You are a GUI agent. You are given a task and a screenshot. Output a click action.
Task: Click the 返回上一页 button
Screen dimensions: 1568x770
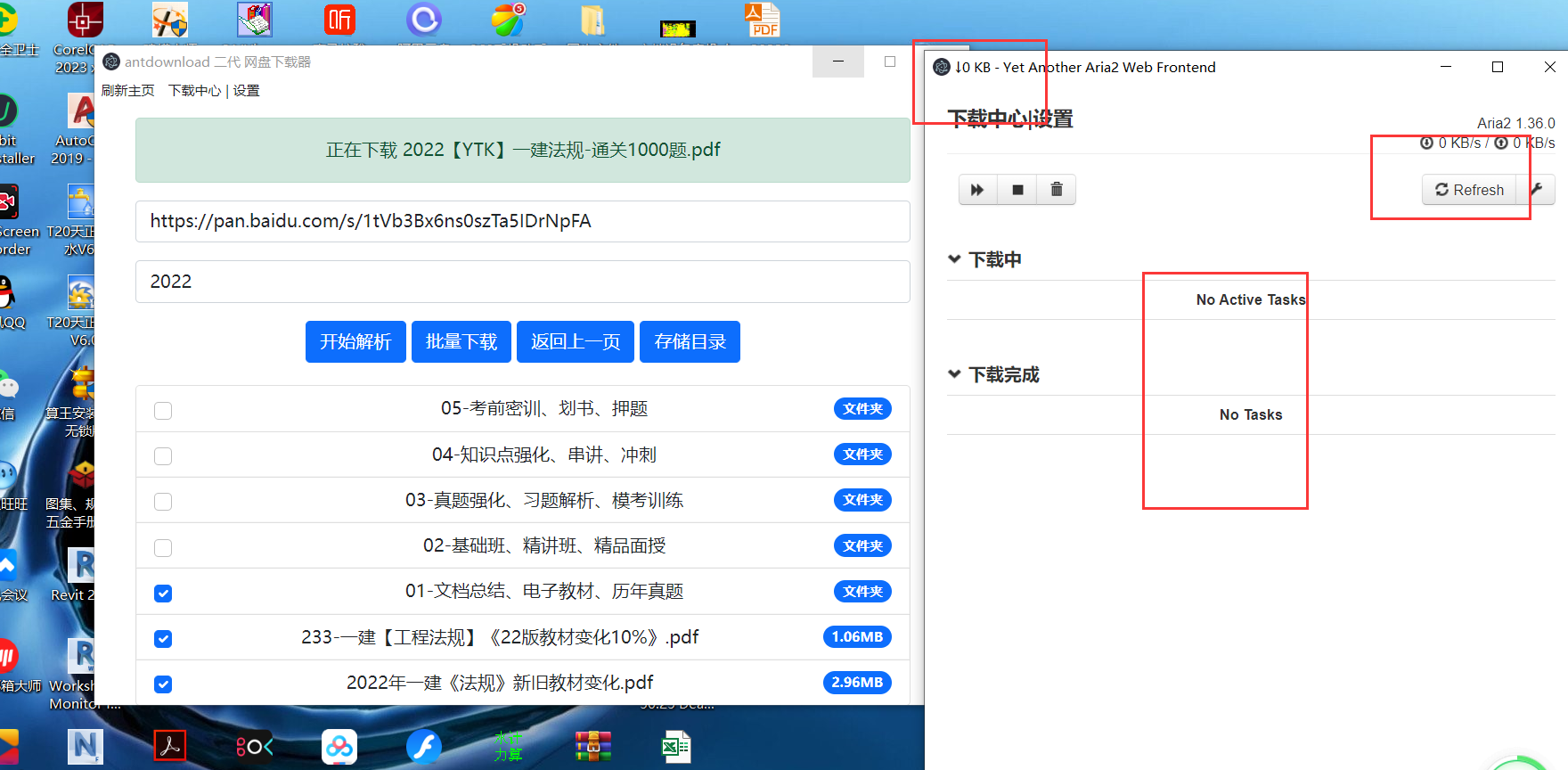coord(576,341)
